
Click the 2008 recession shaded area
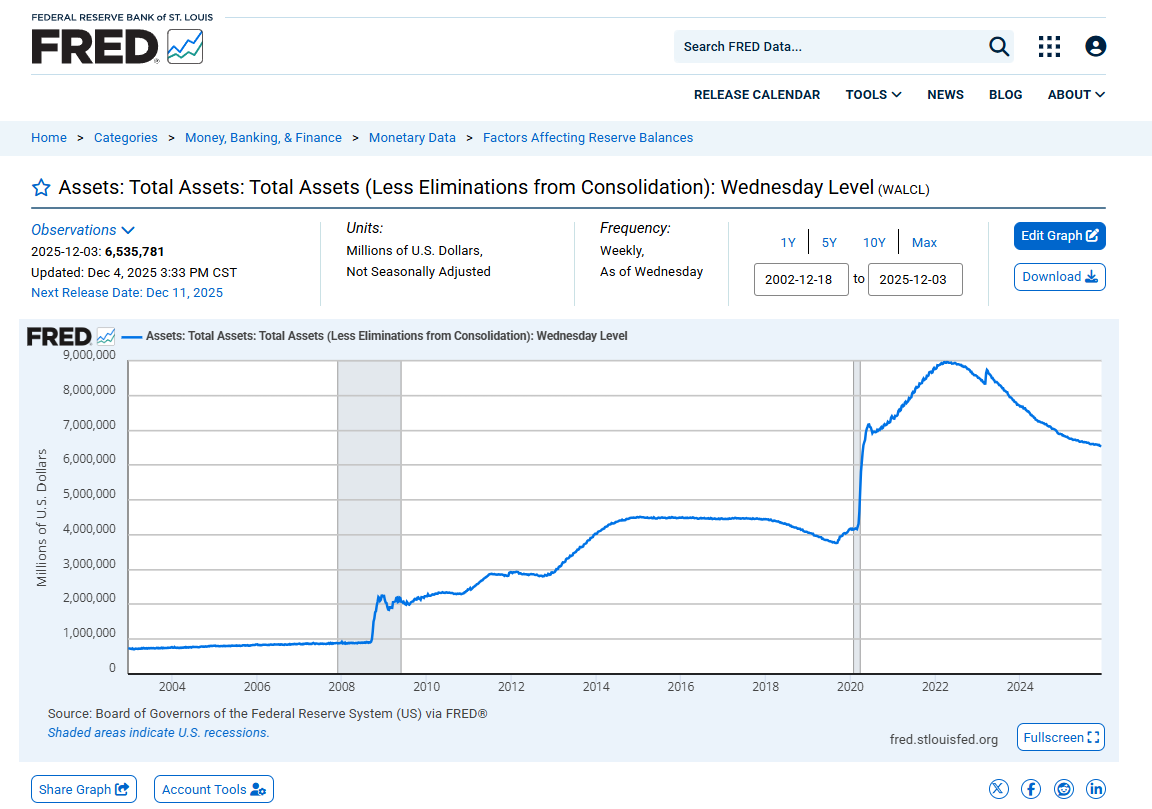[x=369, y=517]
